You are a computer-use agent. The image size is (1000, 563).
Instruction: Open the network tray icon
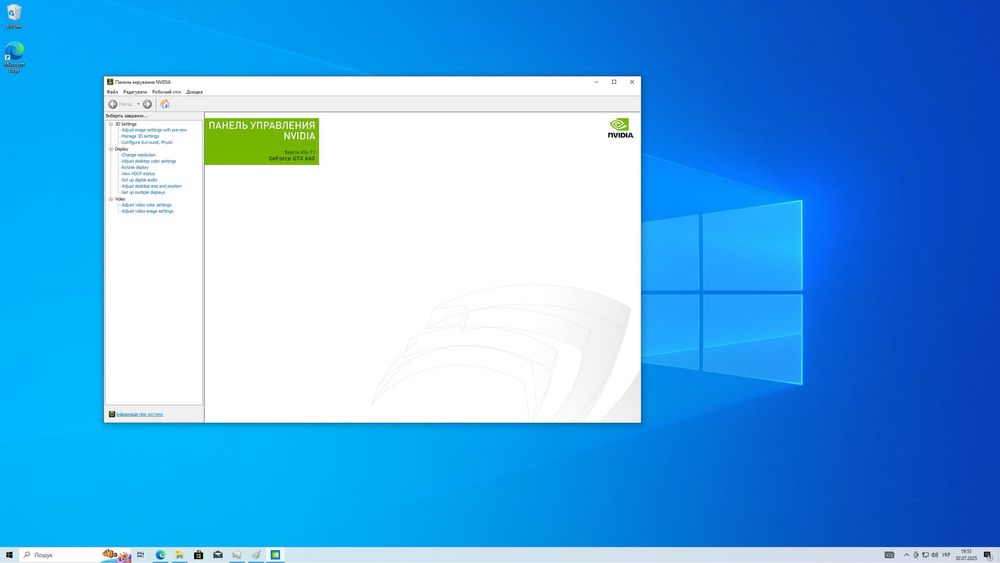[925, 555]
